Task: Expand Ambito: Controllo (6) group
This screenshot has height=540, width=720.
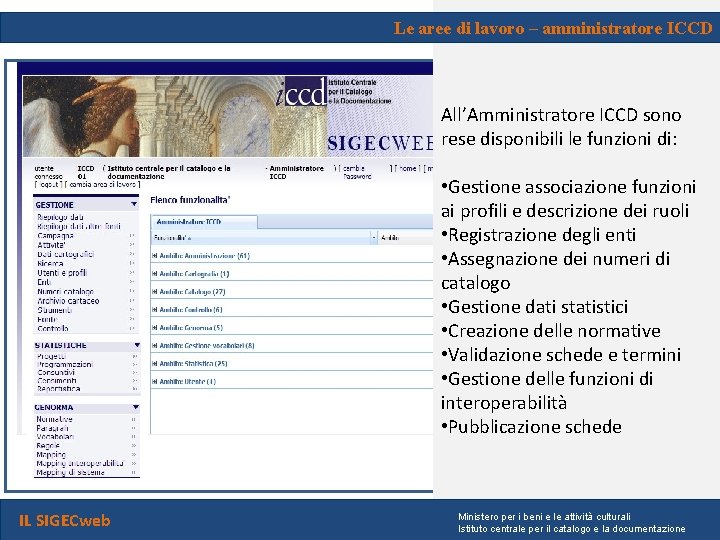Action: [x=155, y=309]
